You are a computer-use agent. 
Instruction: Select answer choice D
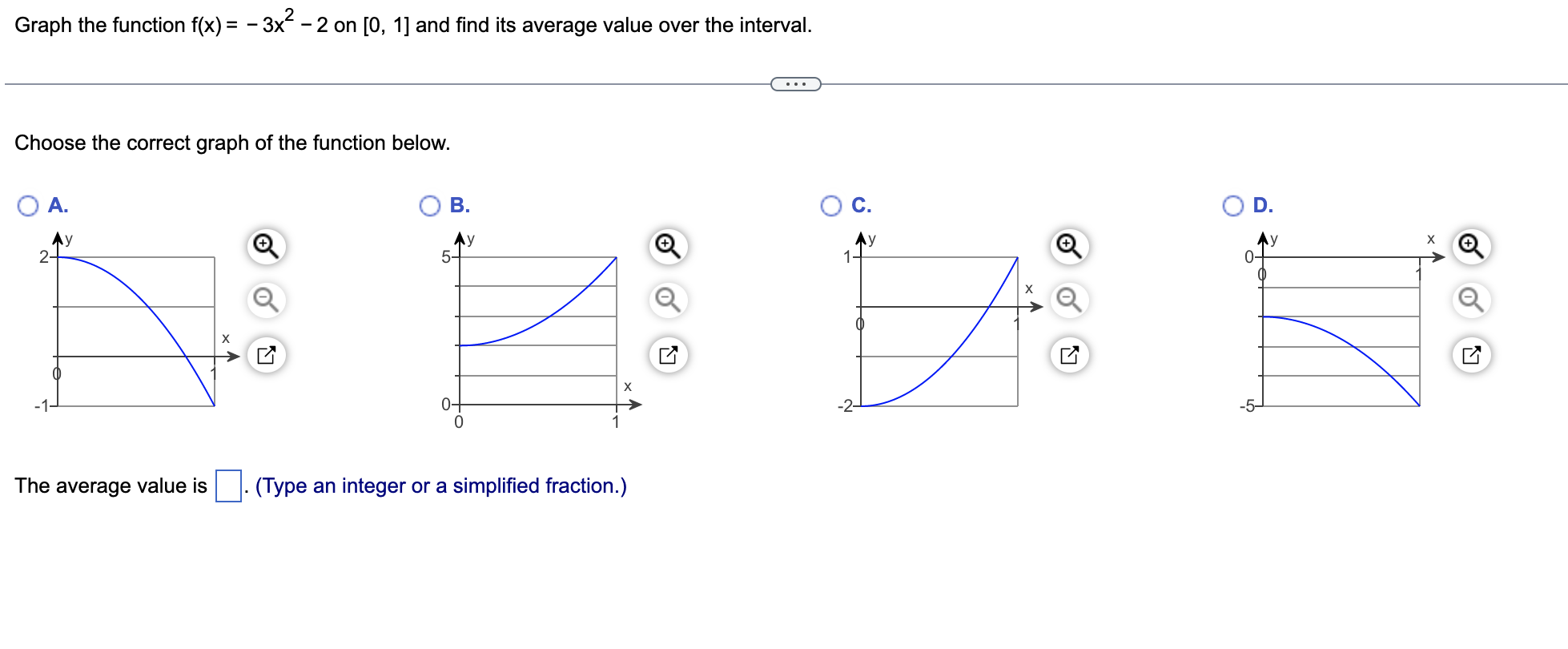pos(1233,205)
